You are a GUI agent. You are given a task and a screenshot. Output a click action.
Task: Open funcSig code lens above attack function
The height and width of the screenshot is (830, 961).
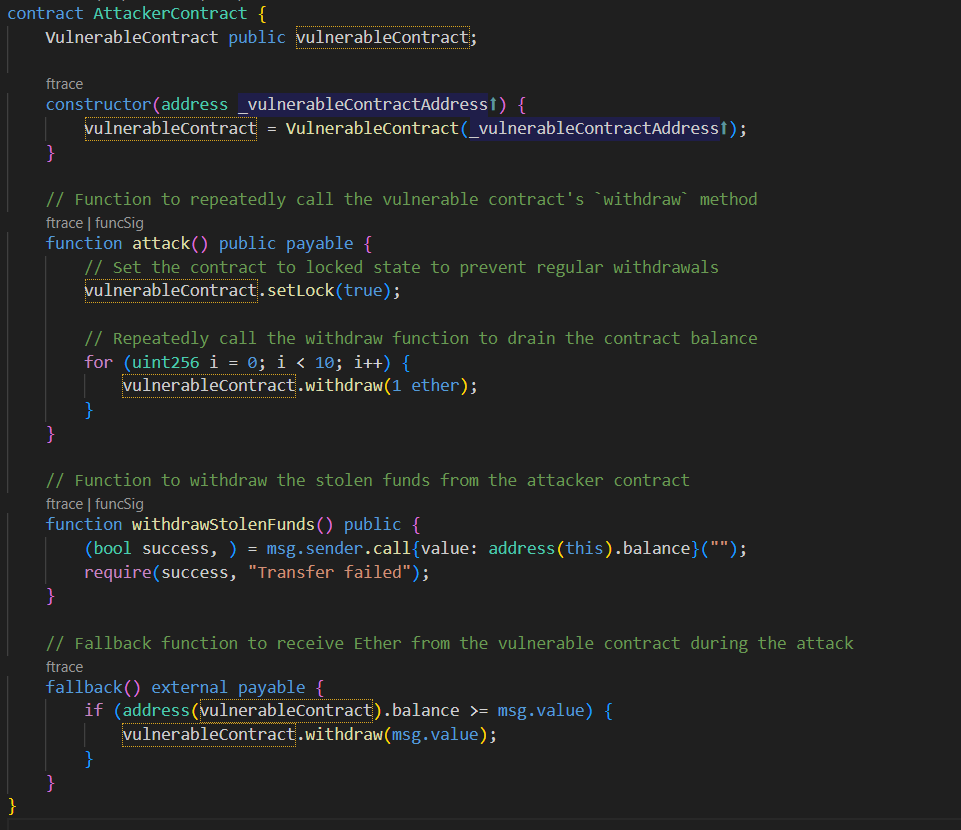pos(120,223)
